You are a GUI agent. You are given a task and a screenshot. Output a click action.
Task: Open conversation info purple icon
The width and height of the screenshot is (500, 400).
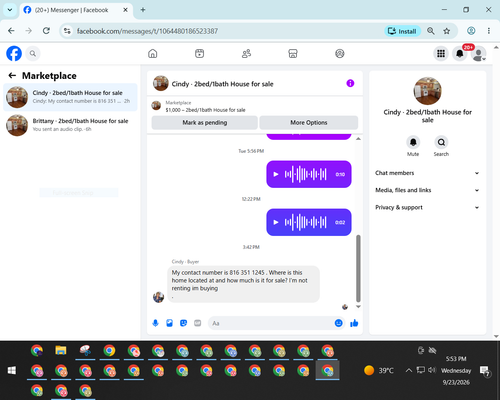(350, 83)
